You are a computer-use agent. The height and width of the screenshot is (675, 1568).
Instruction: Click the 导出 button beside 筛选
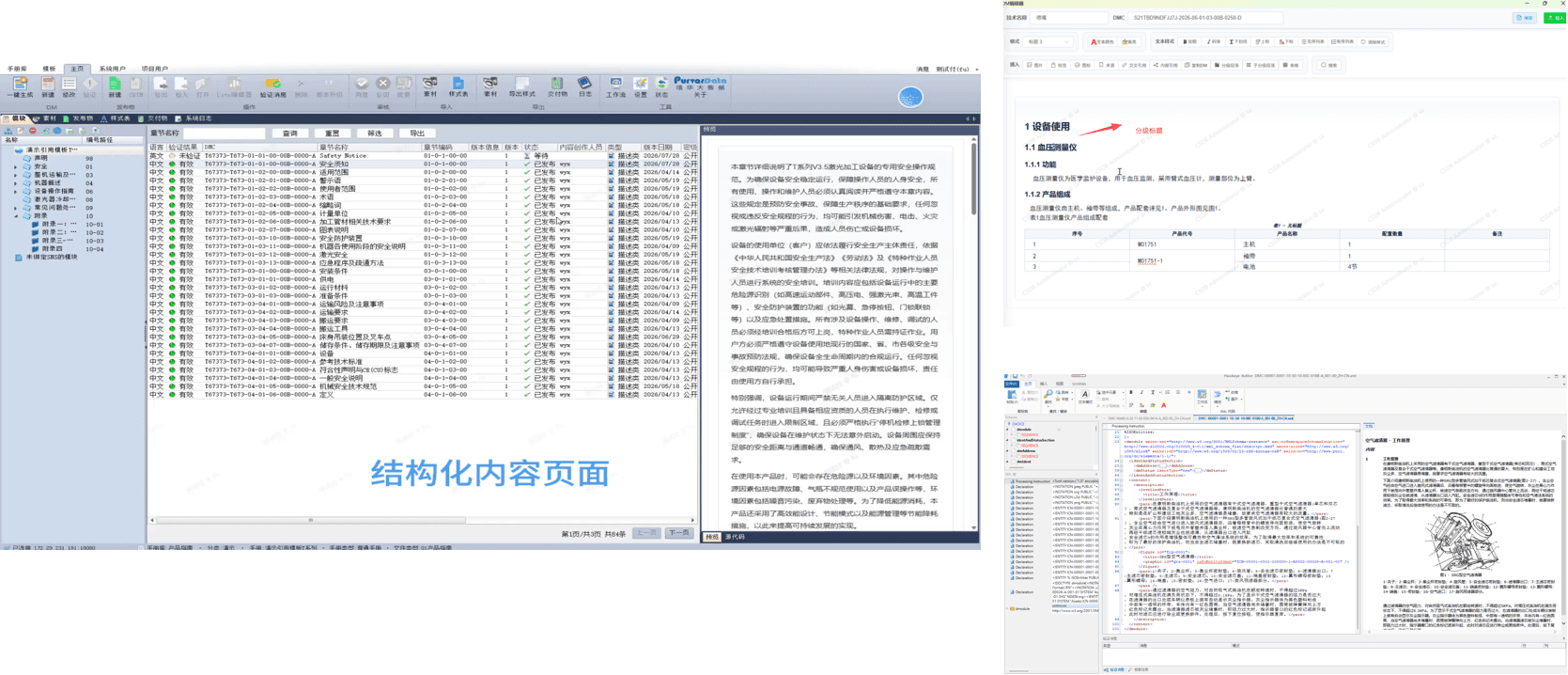point(417,133)
